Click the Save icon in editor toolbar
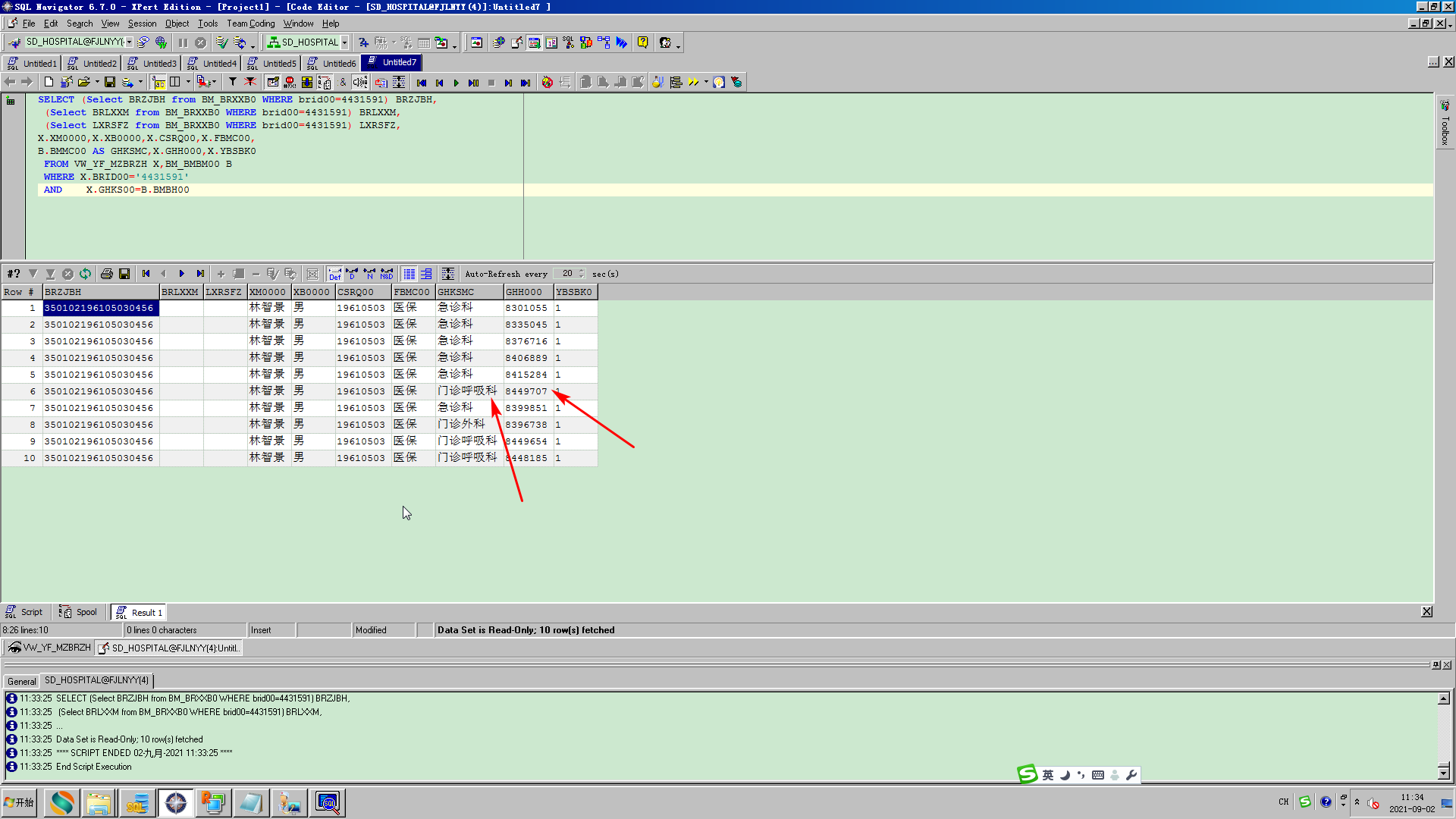1456x819 pixels. [x=110, y=82]
